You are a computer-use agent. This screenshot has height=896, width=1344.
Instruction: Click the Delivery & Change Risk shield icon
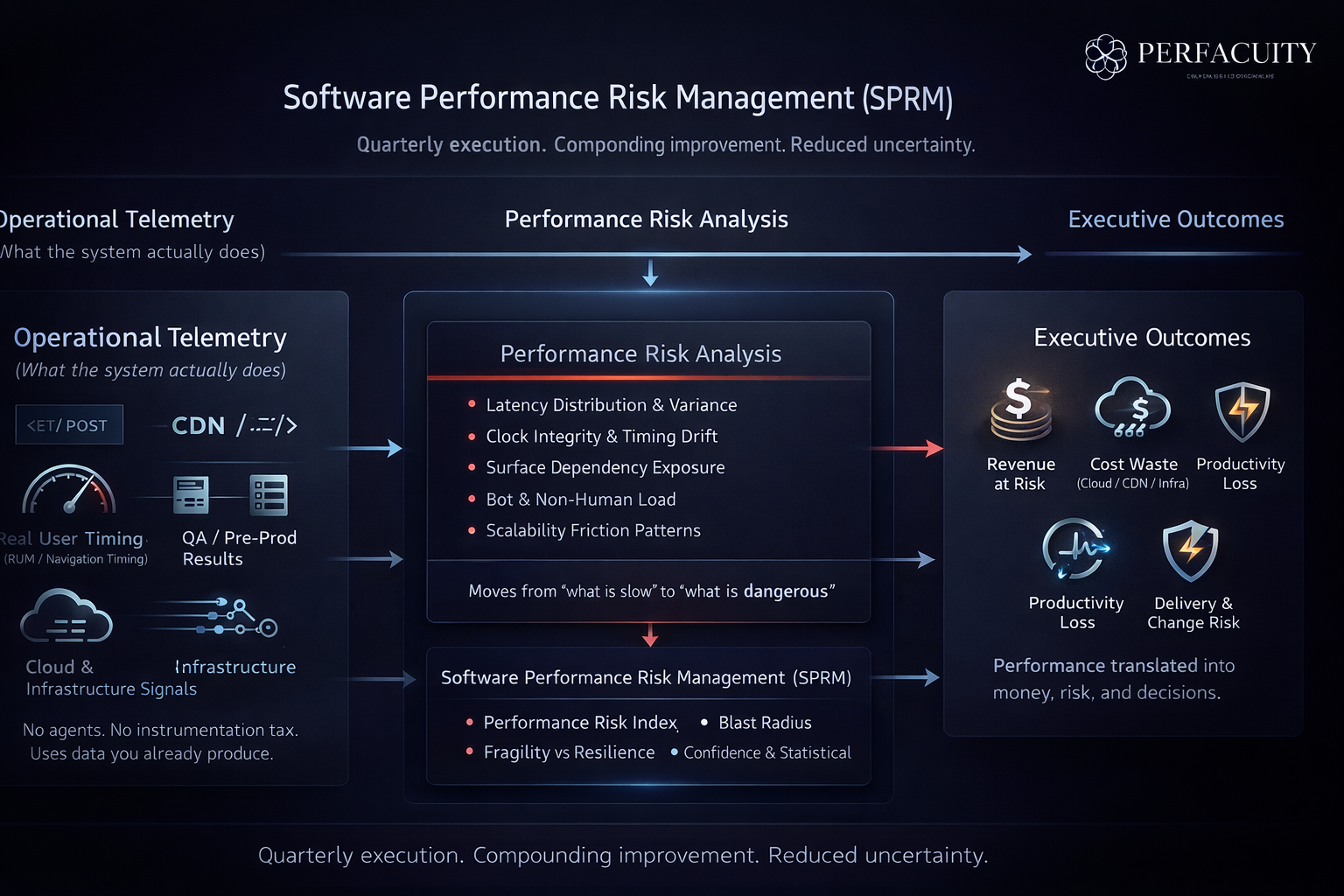(x=1191, y=549)
